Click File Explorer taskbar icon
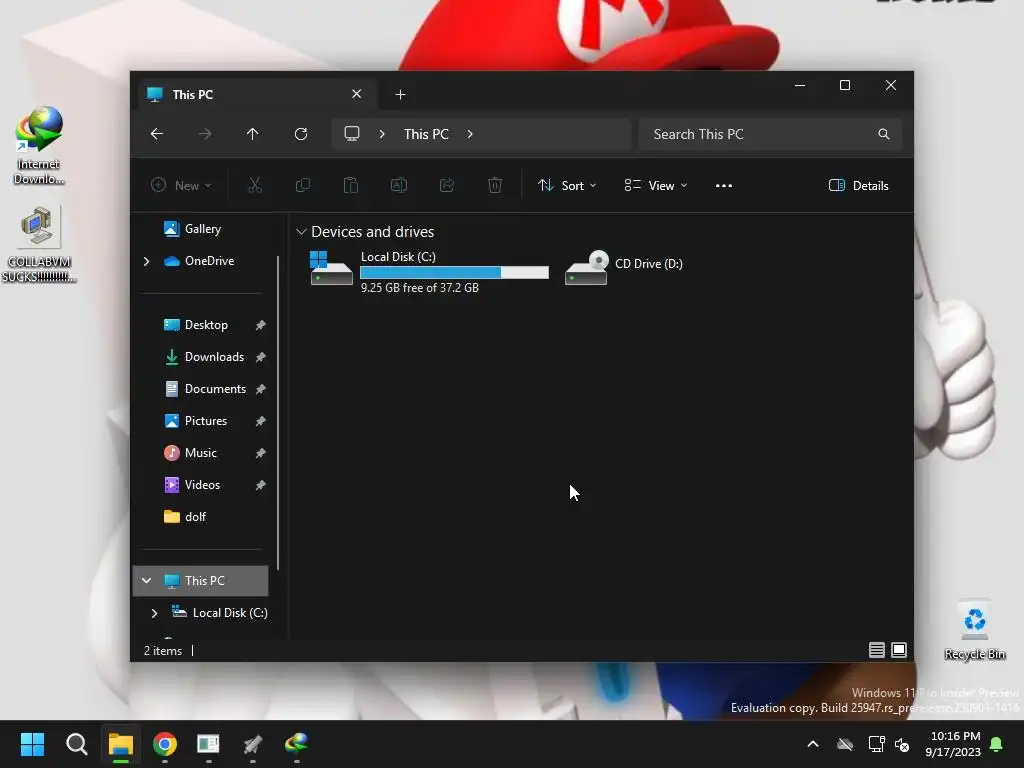The image size is (1024, 768). point(121,744)
